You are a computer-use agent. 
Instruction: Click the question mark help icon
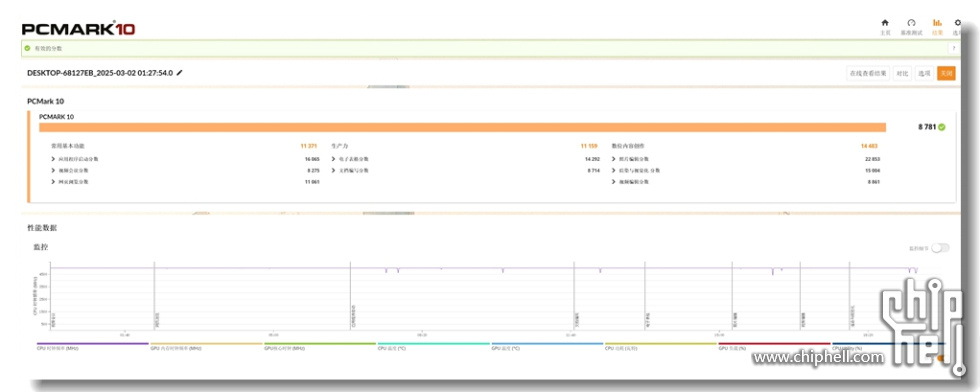[954, 48]
